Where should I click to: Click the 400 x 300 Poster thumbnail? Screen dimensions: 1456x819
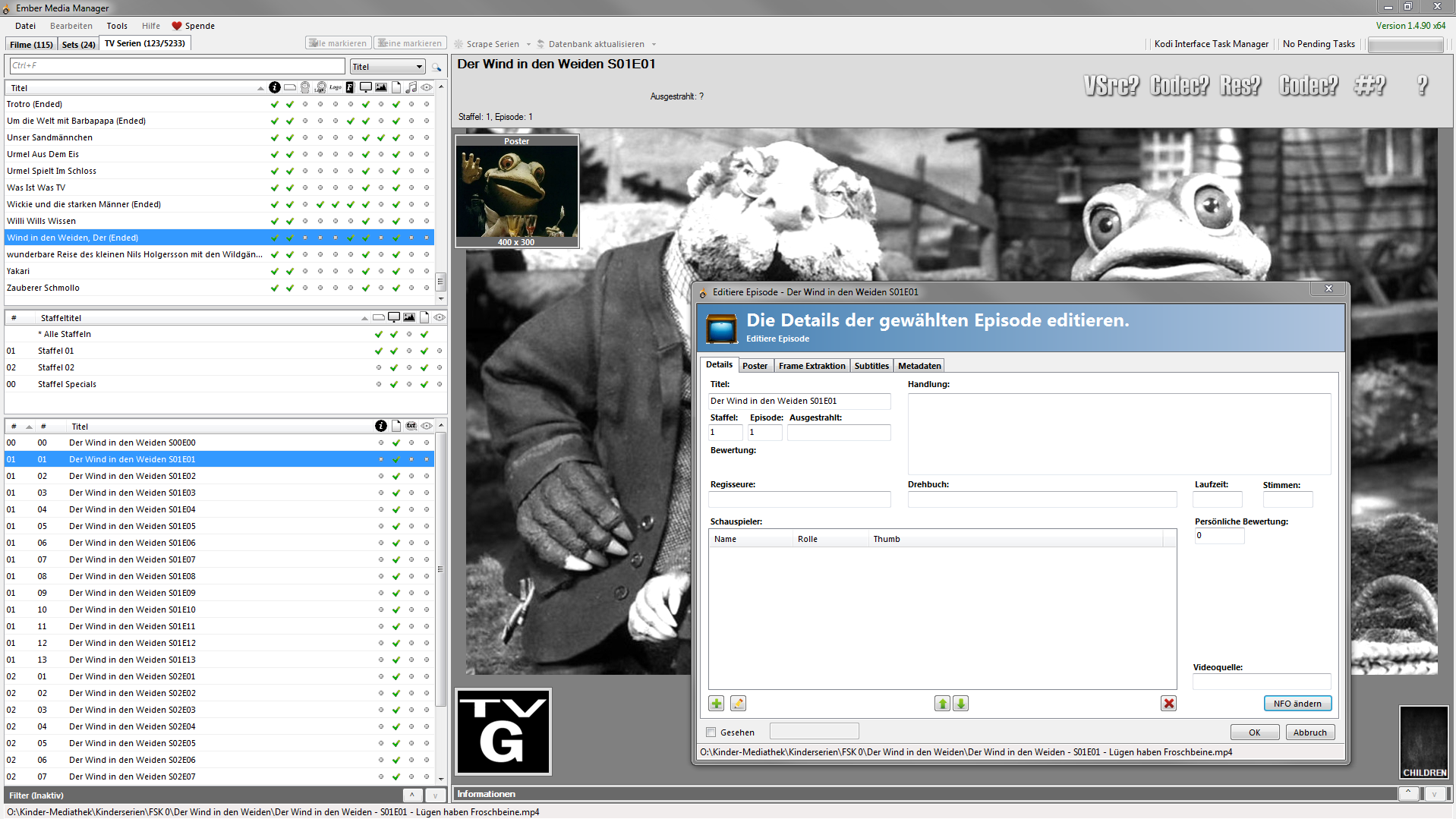(517, 191)
